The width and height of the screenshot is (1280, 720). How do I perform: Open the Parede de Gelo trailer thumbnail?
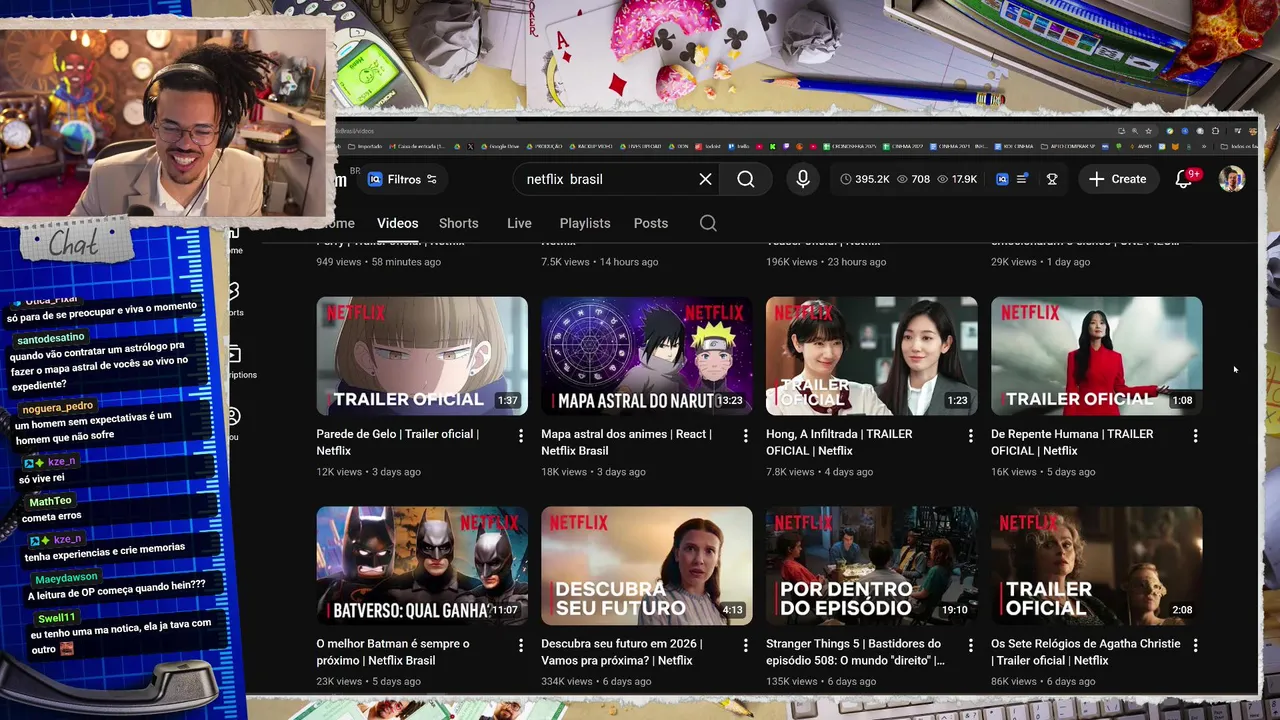[x=422, y=355]
